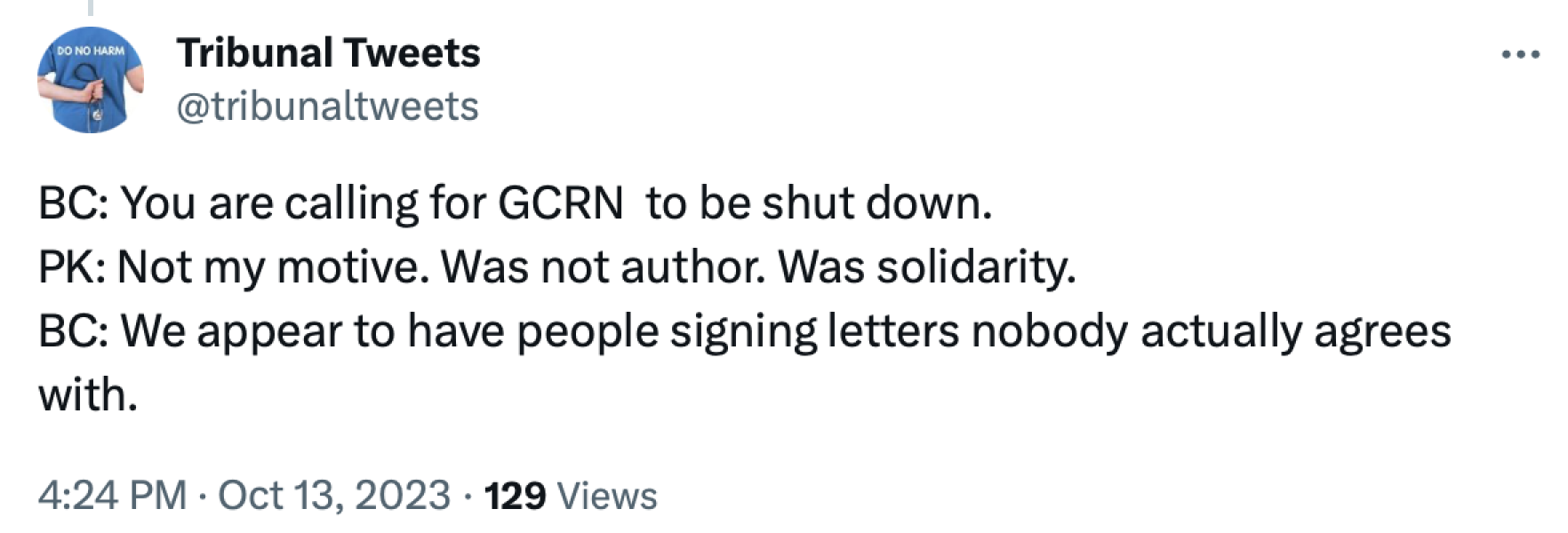1568x533 pixels.
Task: Click the first line about GCRN shutdown
Action: click(515, 203)
